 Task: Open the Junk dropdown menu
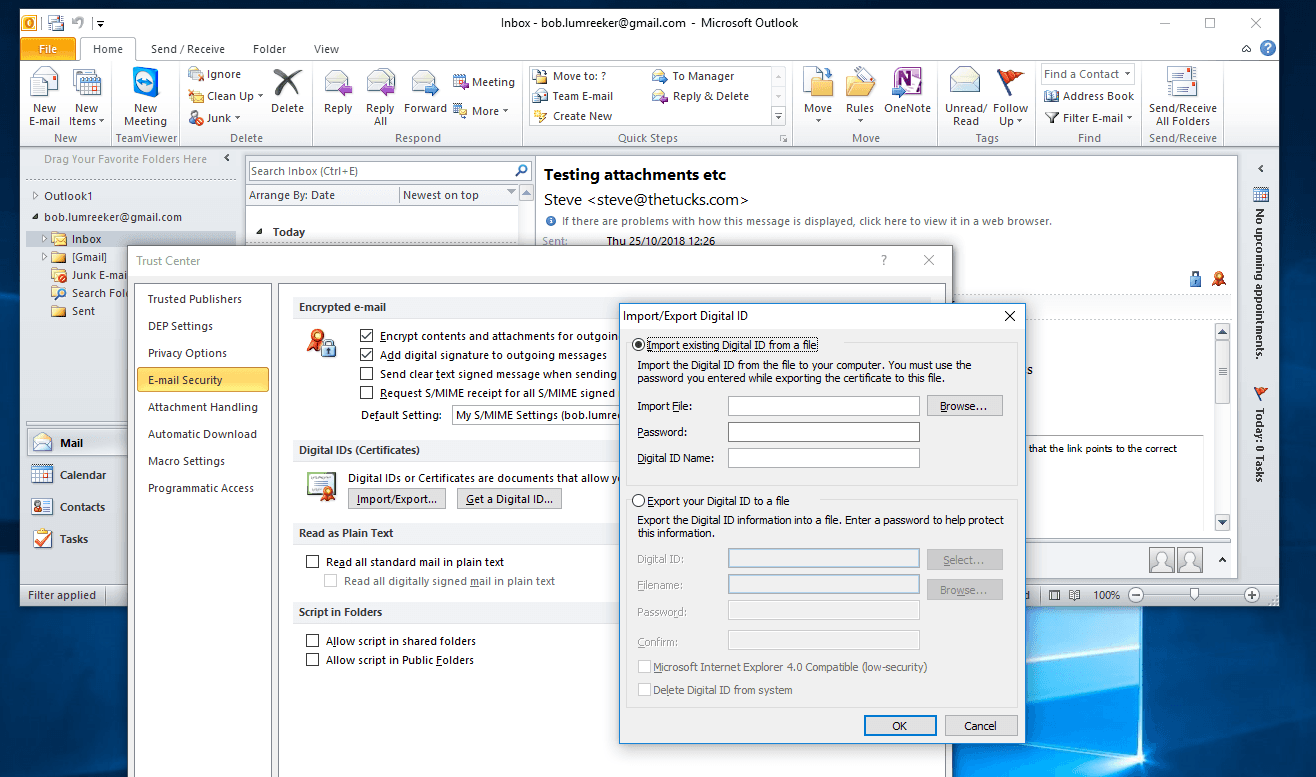pyautogui.click(x=214, y=118)
